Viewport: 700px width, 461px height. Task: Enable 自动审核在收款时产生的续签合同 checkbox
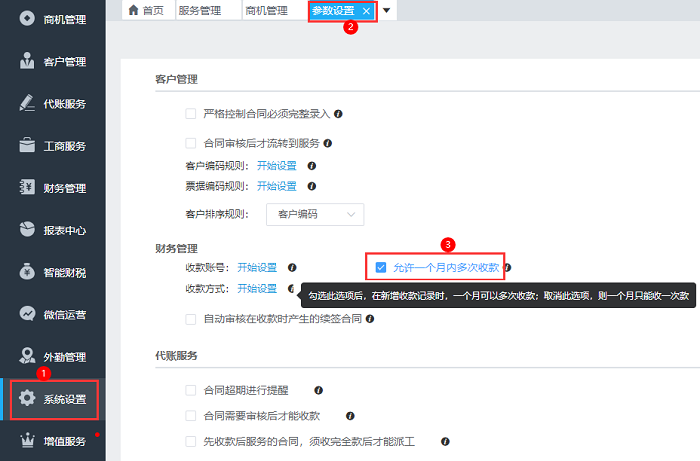191,319
